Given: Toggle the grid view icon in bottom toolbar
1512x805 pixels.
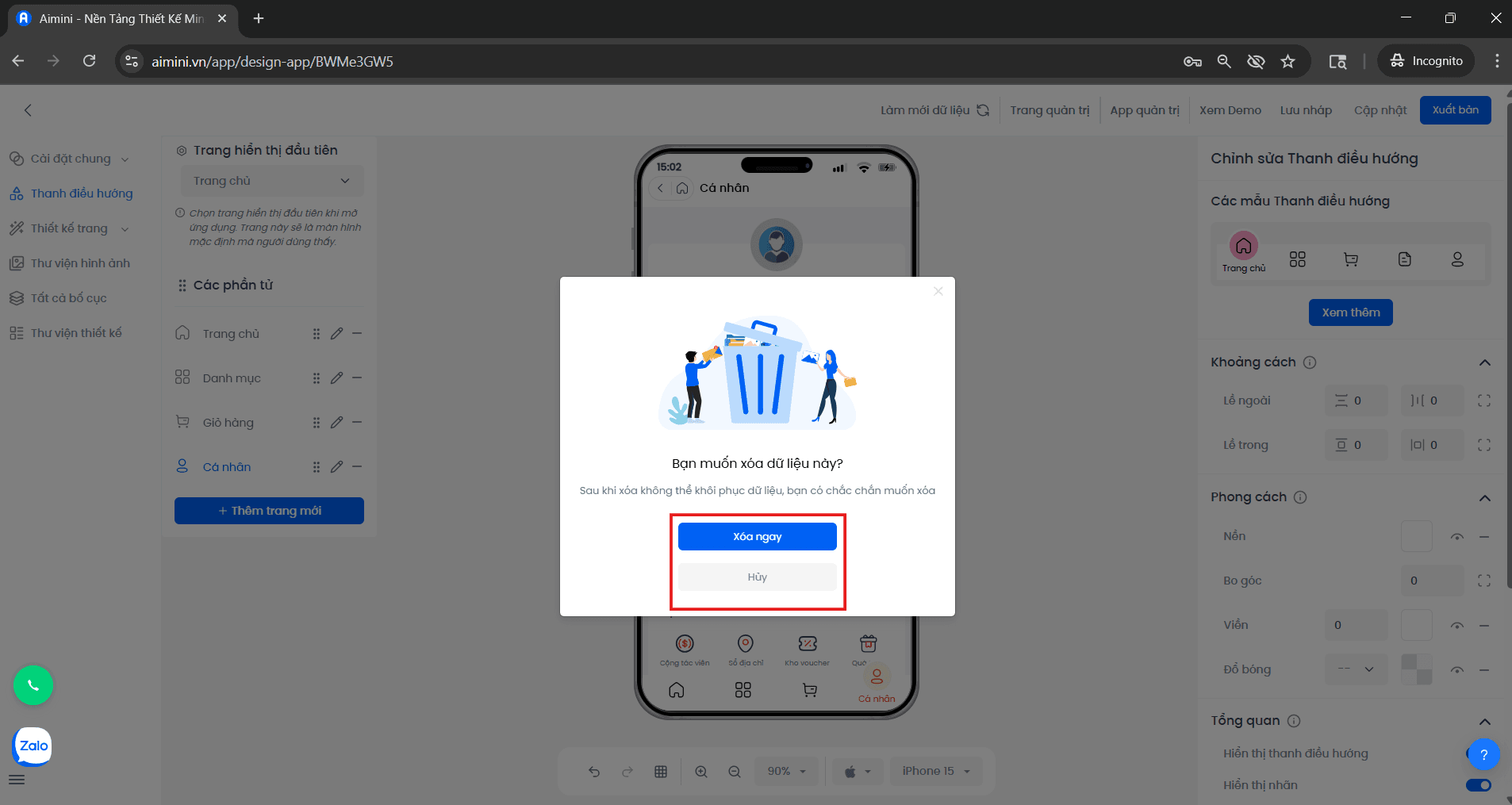Looking at the screenshot, I should [x=661, y=772].
